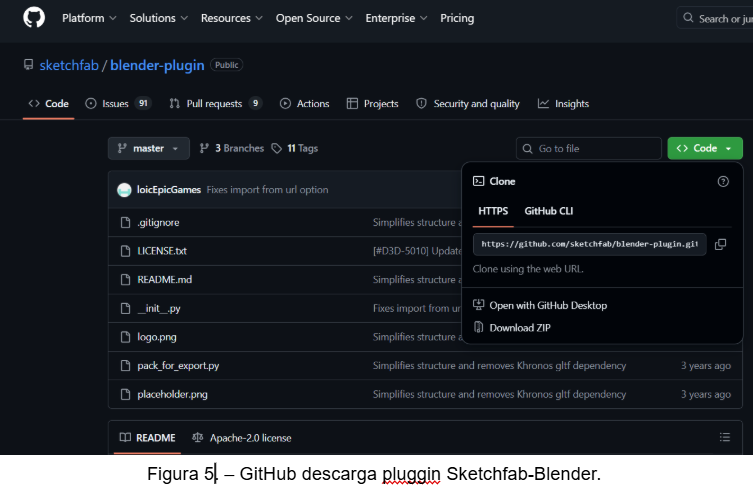Viewport: 753px width, 487px height.
Task: Open the Solutions dropdown menu
Action: [158, 18]
